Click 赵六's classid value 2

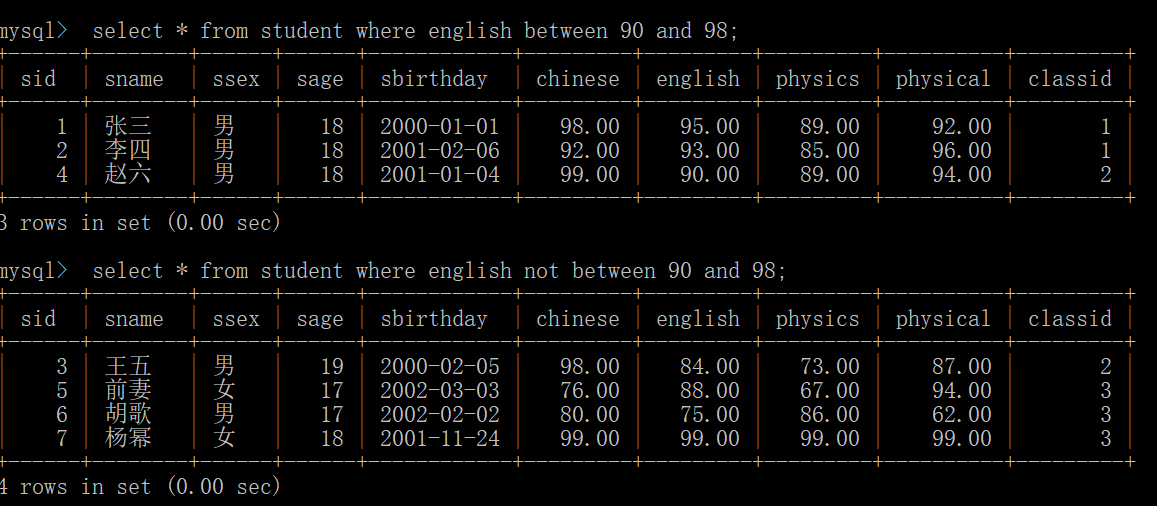click(x=1105, y=174)
